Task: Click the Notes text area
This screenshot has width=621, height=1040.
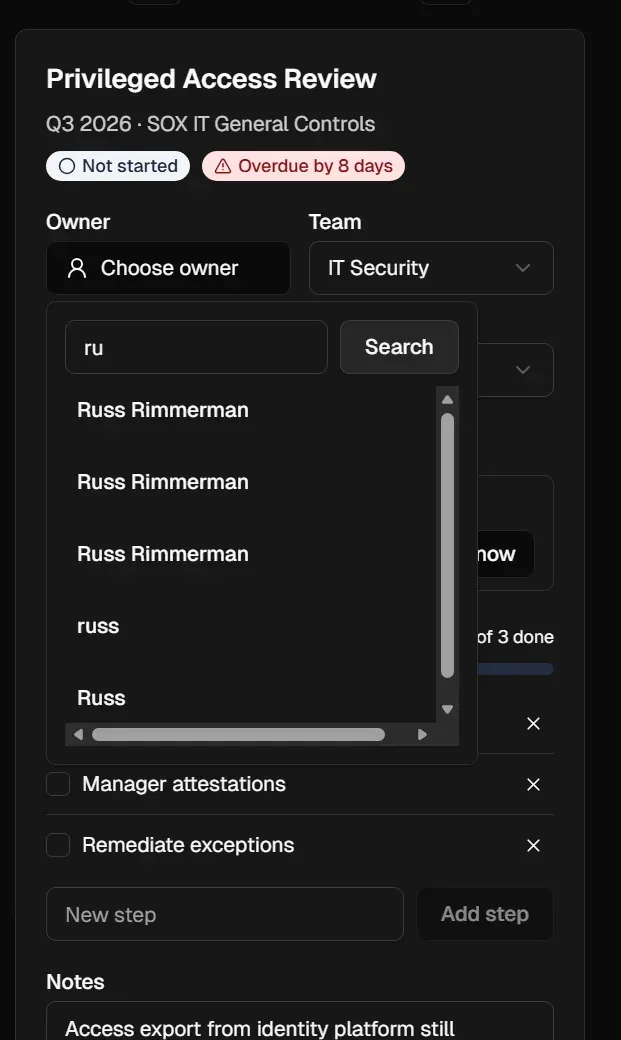Action: pyautogui.click(x=300, y=1021)
